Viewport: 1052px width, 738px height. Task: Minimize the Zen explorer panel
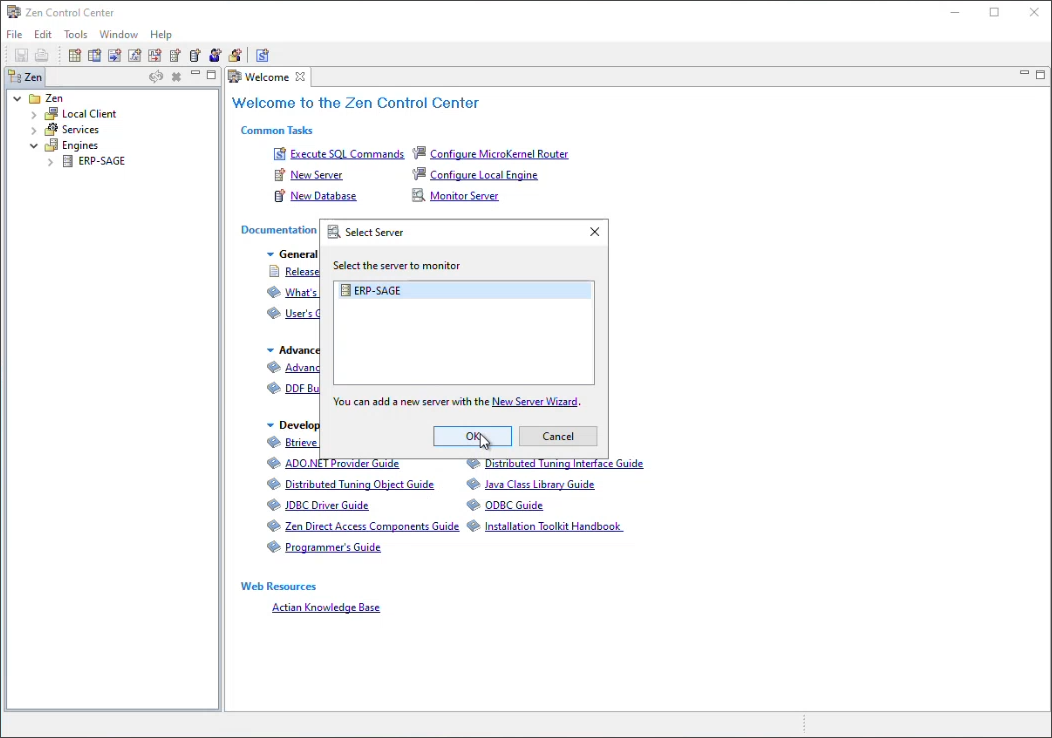tap(195, 73)
